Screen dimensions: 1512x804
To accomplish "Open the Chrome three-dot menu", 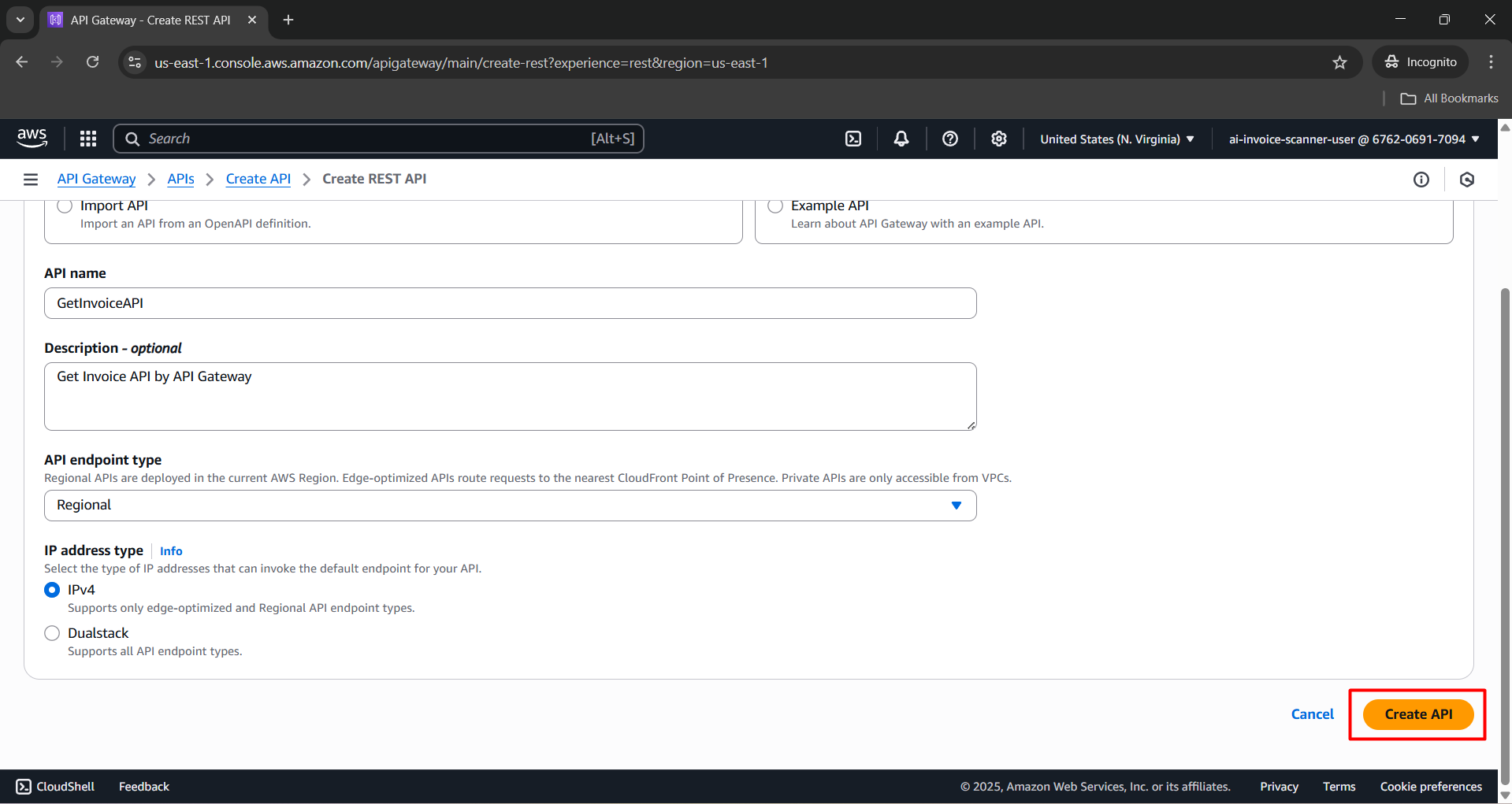I will (x=1490, y=61).
